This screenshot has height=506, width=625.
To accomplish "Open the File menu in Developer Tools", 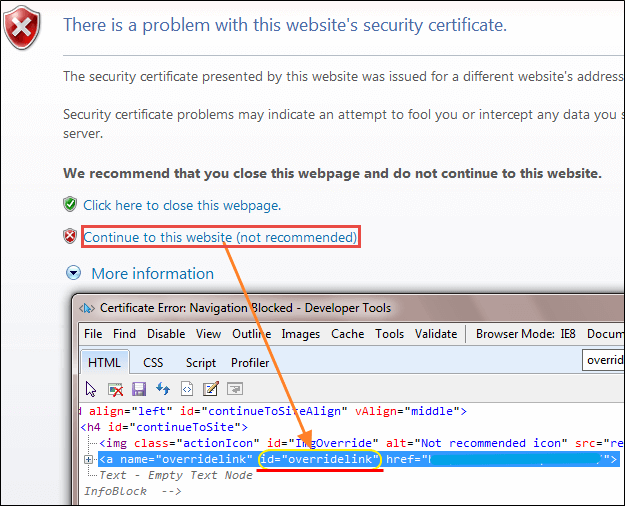I will pyautogui.click(x=93, y=334).
